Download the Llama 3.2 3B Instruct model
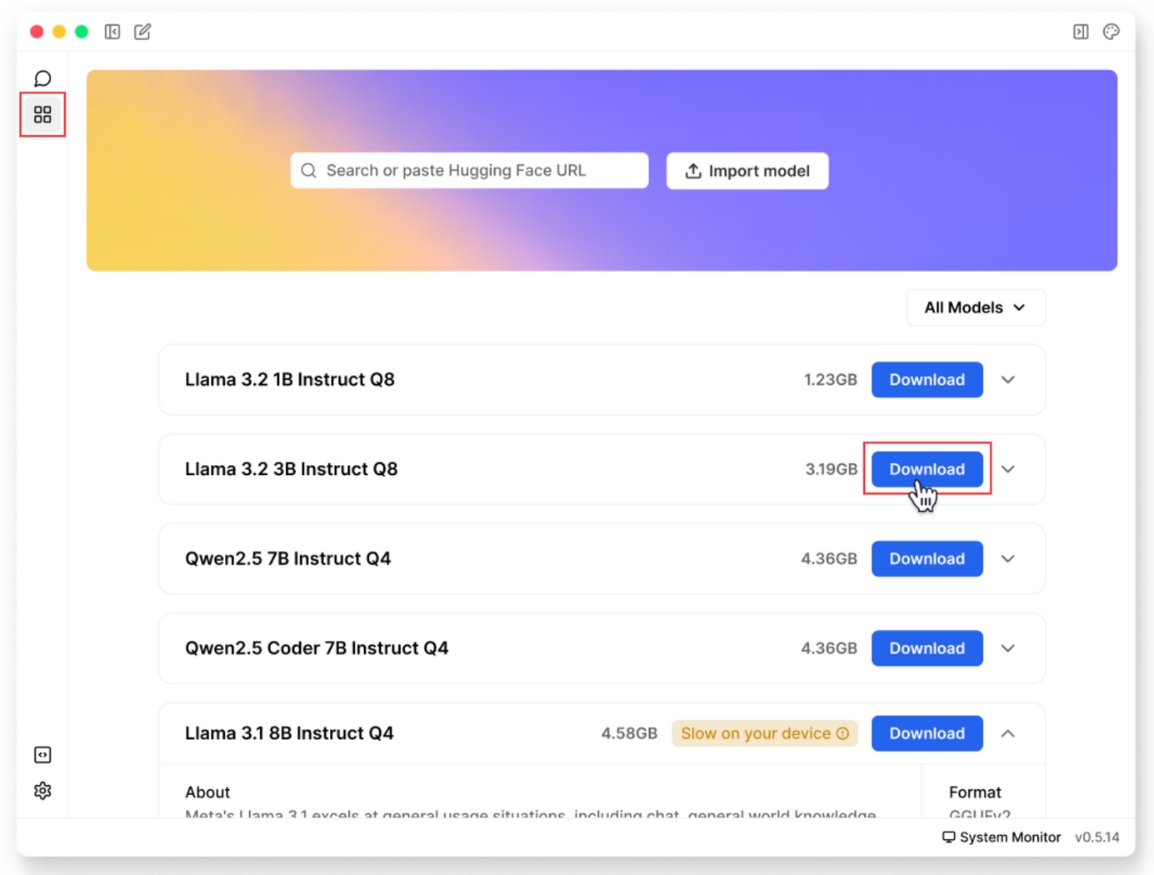1154x875 pixels. pyautogui.click(x=926, y=469)
